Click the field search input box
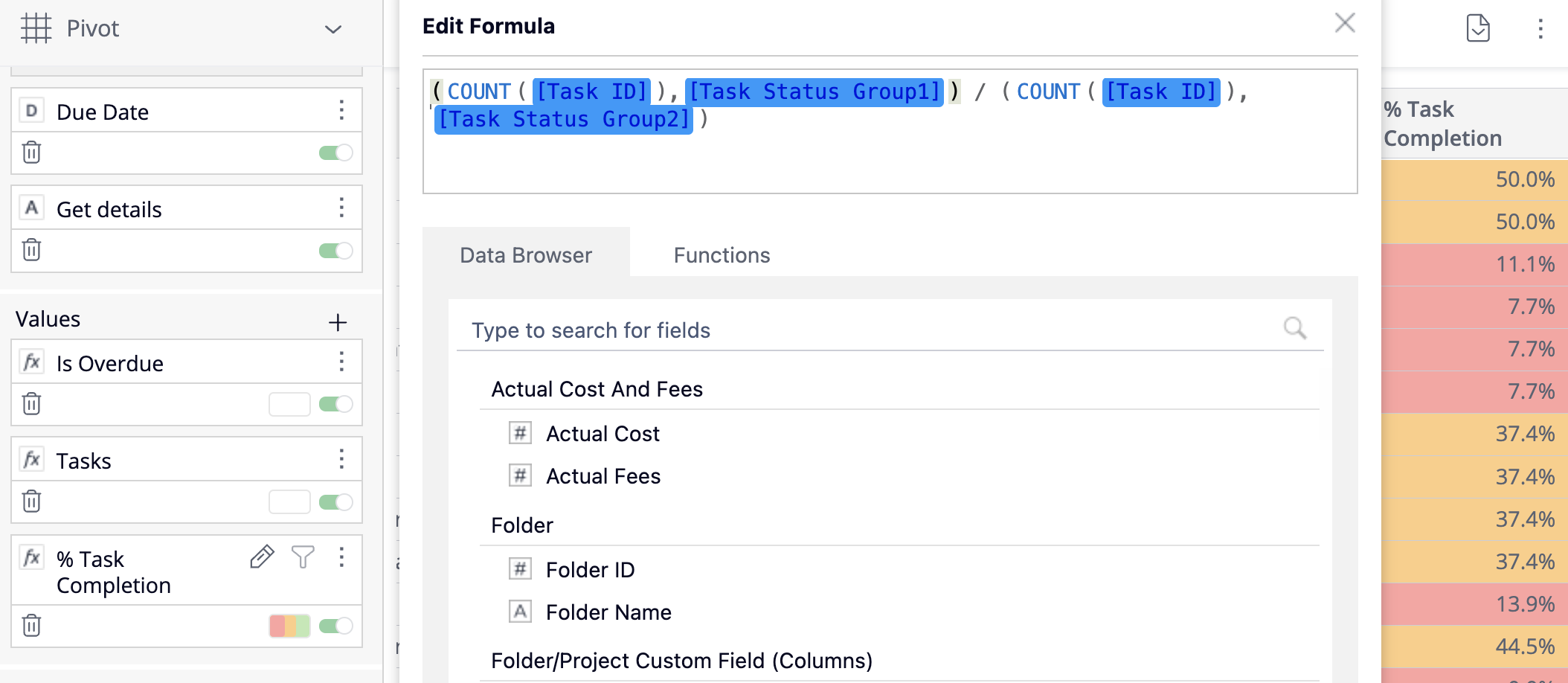 click(870, 330)
